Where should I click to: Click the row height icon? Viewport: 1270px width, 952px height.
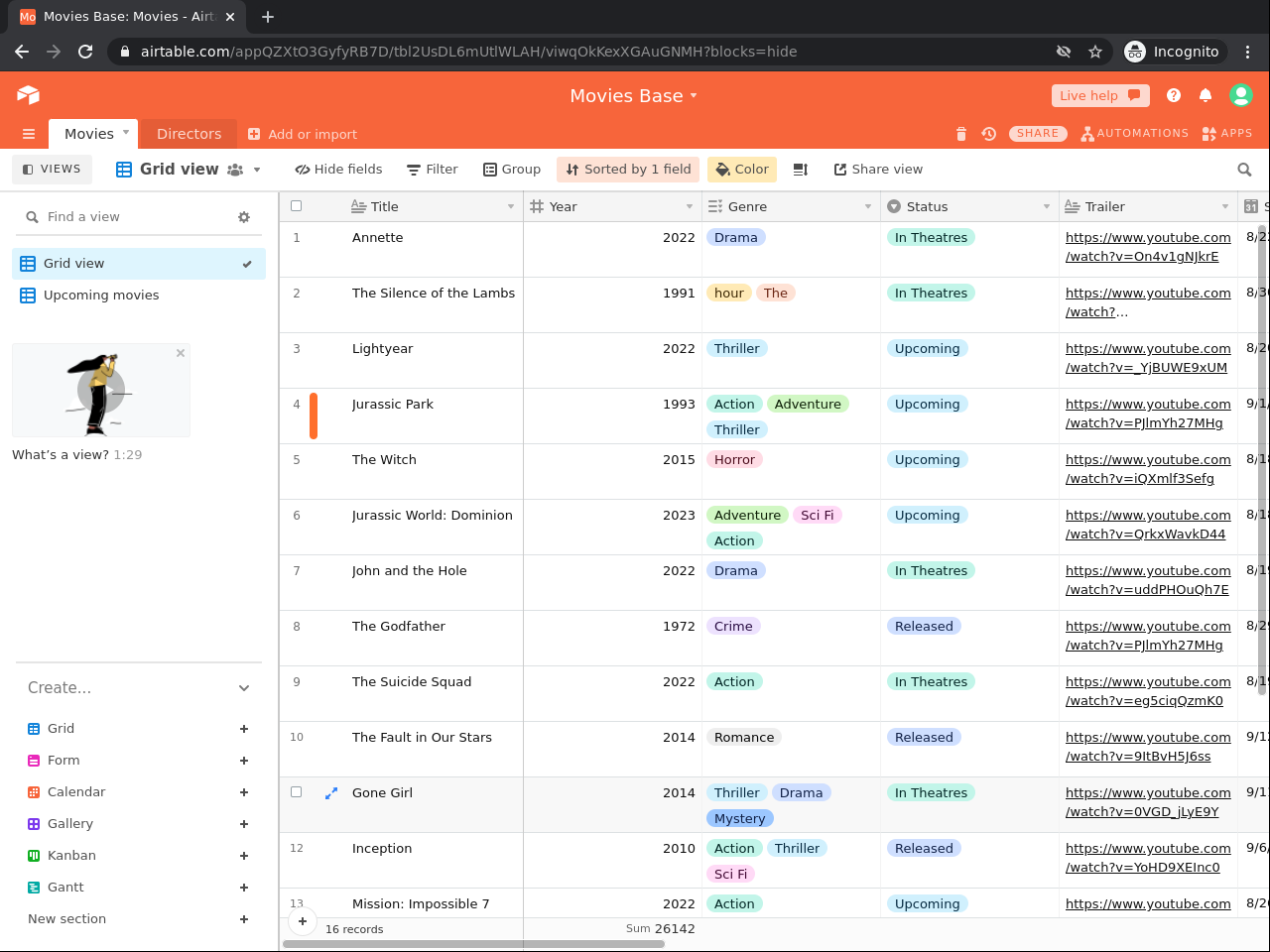click(x=801, y=170)
